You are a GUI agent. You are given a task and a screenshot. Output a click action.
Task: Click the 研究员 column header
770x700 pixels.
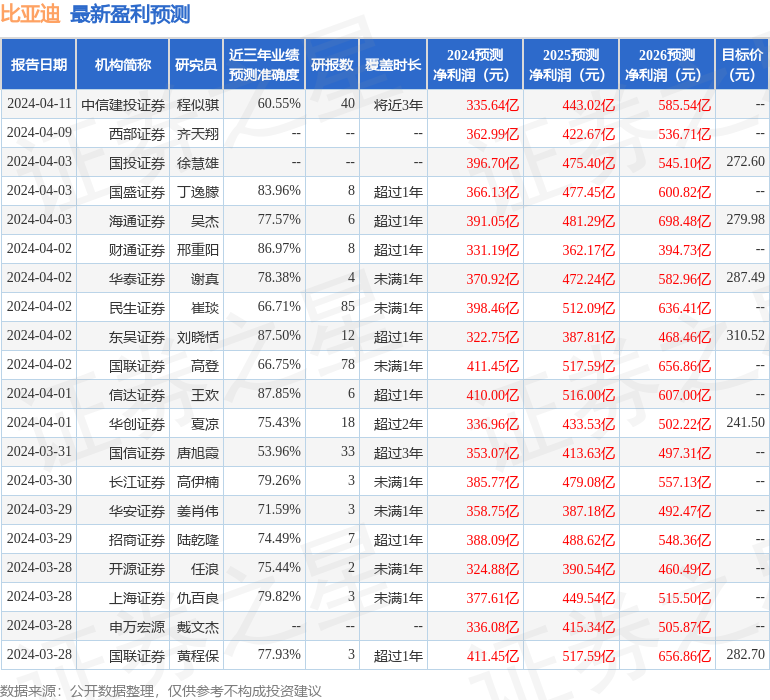tap(196, 64)
